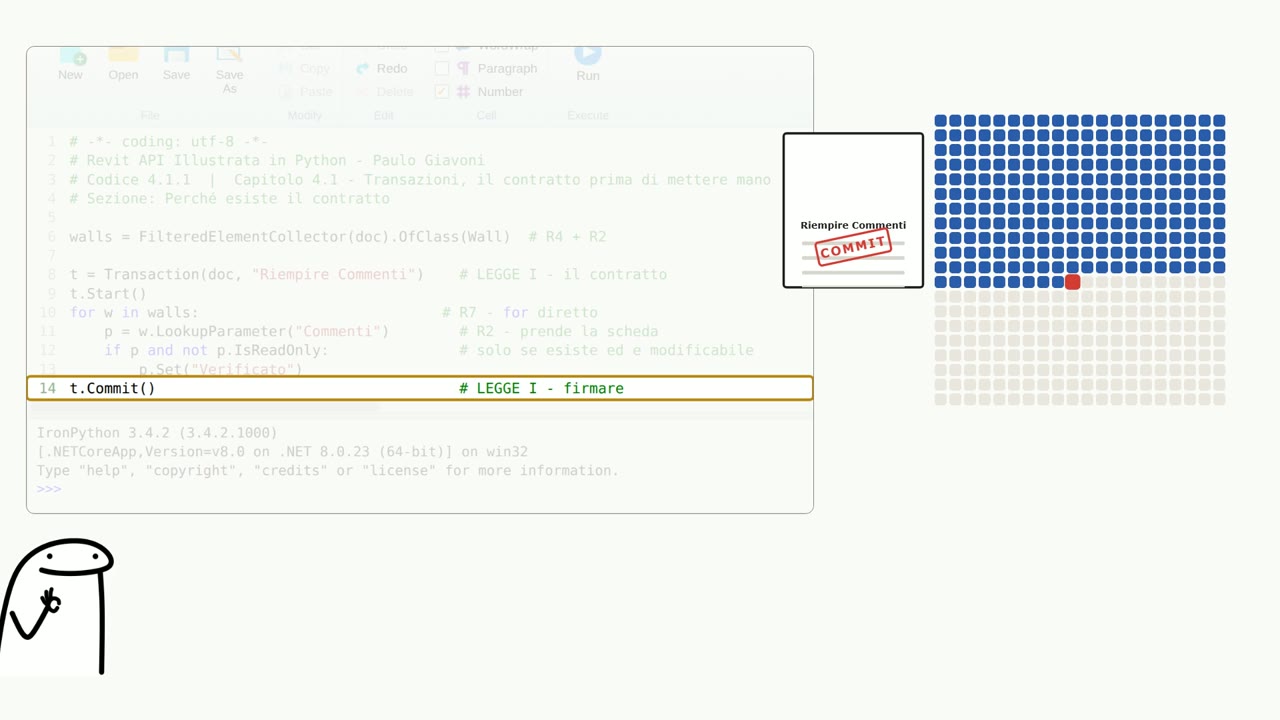Click the Number hash icon
The width and height of the screenshot is (1280, 720).
(x=464, y=91)
